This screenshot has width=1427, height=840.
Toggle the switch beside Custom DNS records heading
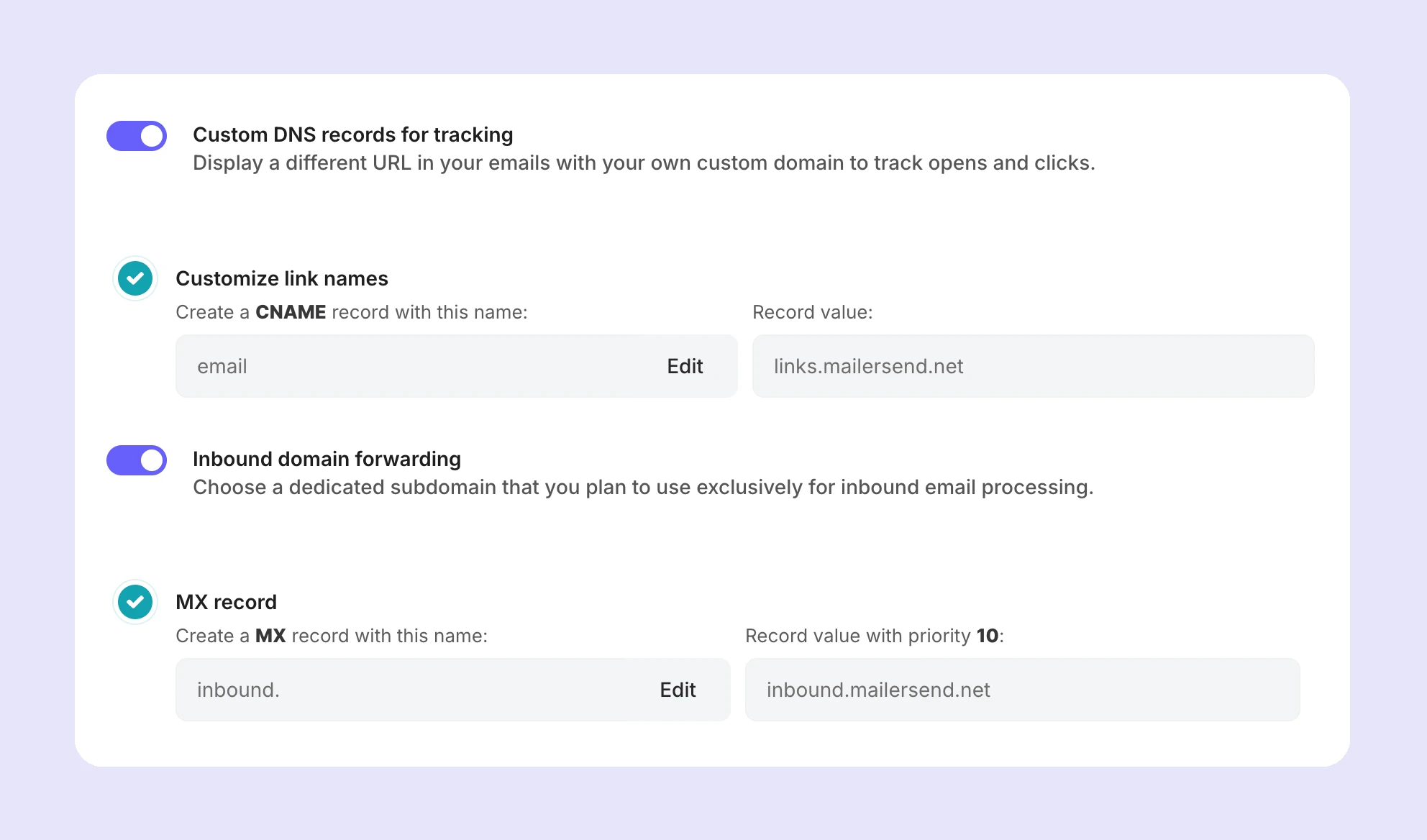tap(136, 134)
